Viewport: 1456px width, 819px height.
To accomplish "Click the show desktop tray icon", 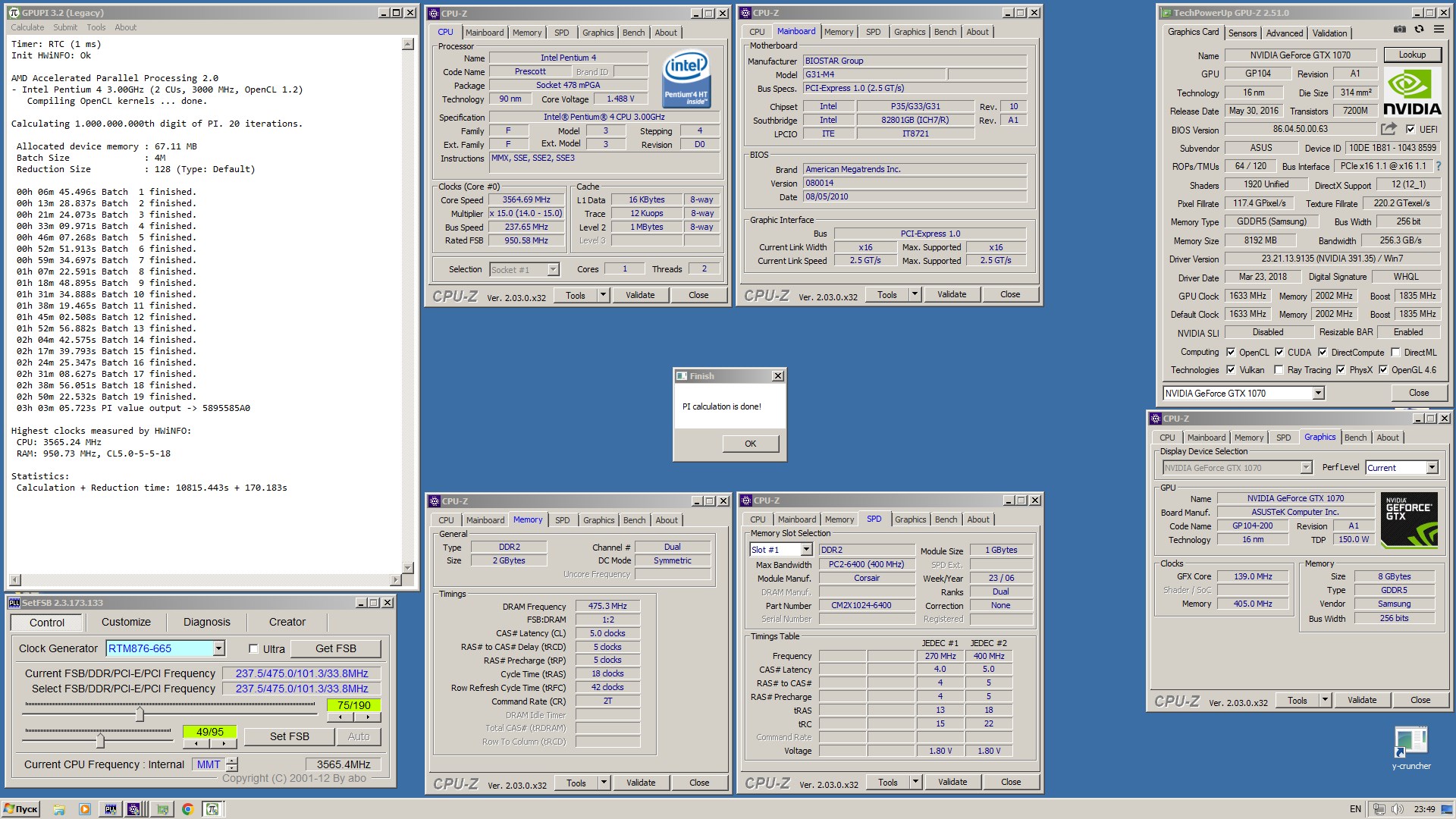I will tap(1448, 809).
